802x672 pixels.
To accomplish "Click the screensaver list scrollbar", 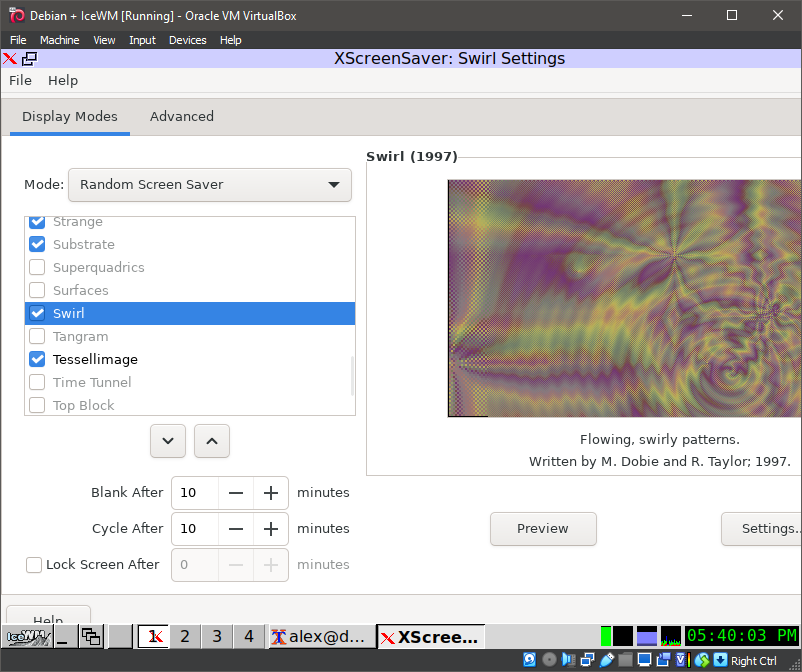I will (352, 376).
